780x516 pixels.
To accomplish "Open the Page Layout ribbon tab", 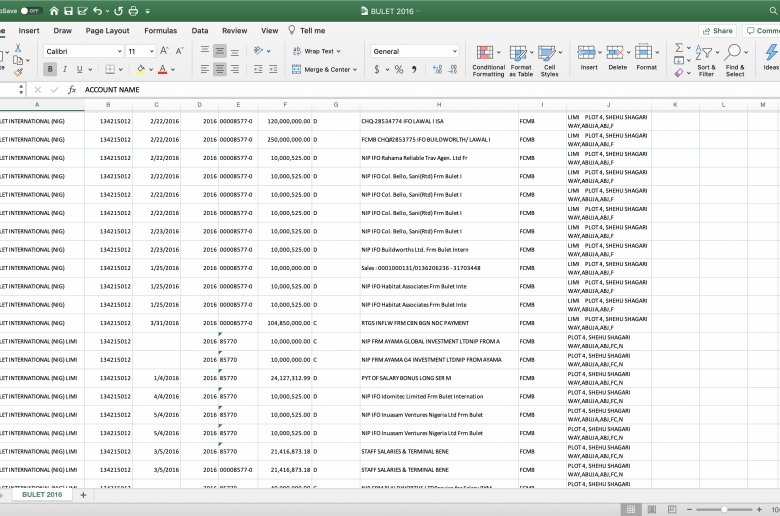I will tap(107, 30).
